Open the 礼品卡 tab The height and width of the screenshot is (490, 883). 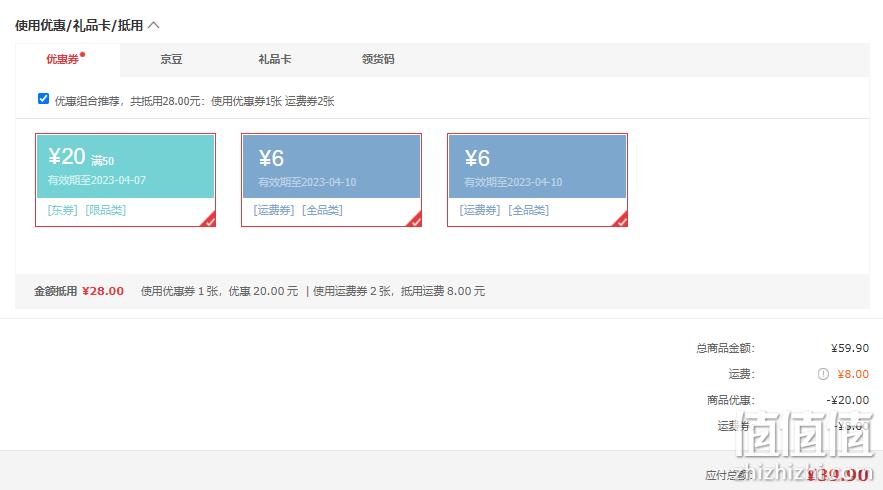pyautogui.click(x=275, y=59)
